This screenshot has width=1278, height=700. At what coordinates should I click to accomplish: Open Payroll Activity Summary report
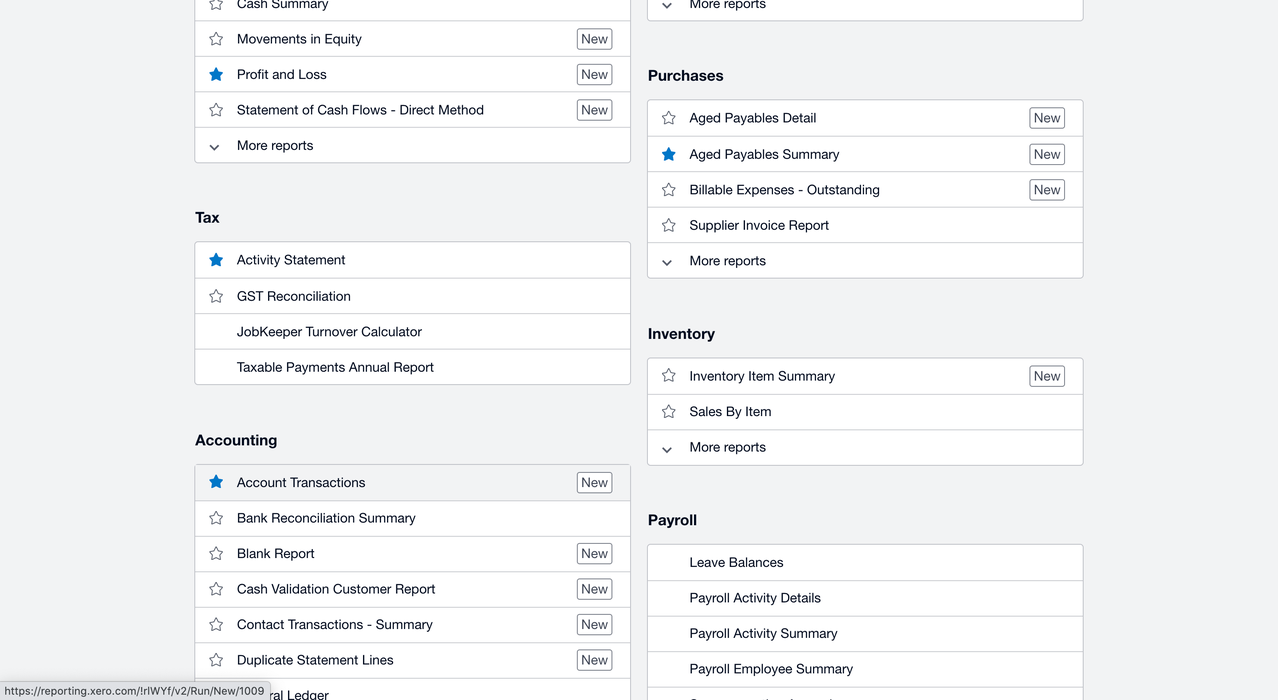click(763, 634)
